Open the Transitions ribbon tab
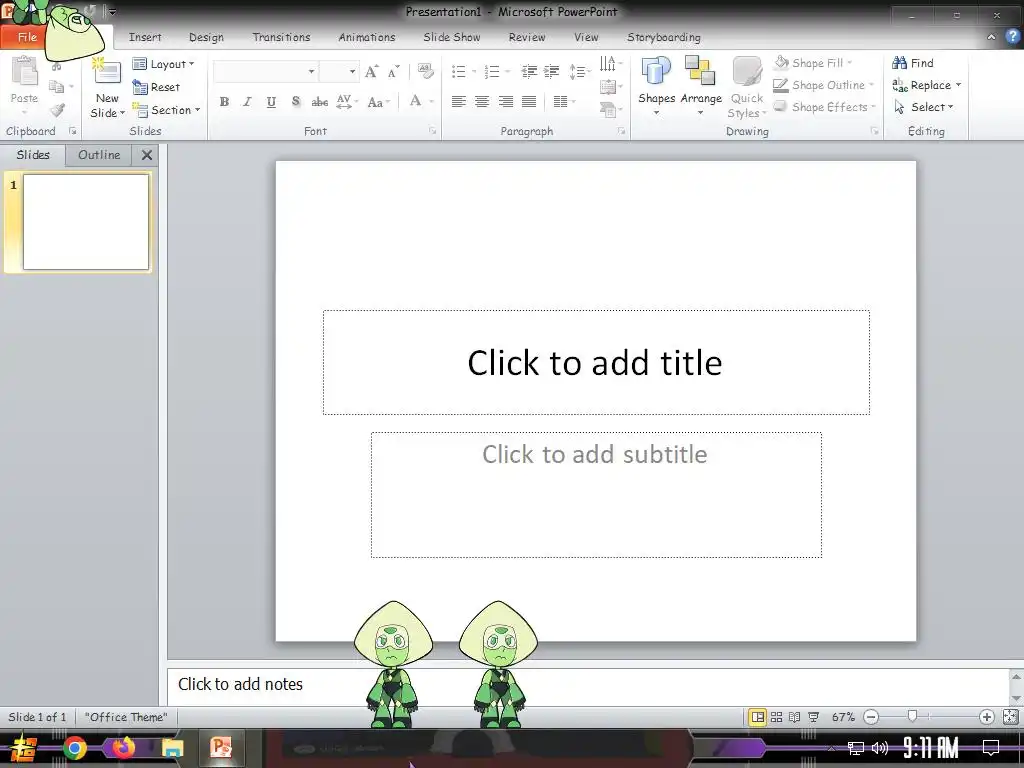 pos(281,37)
